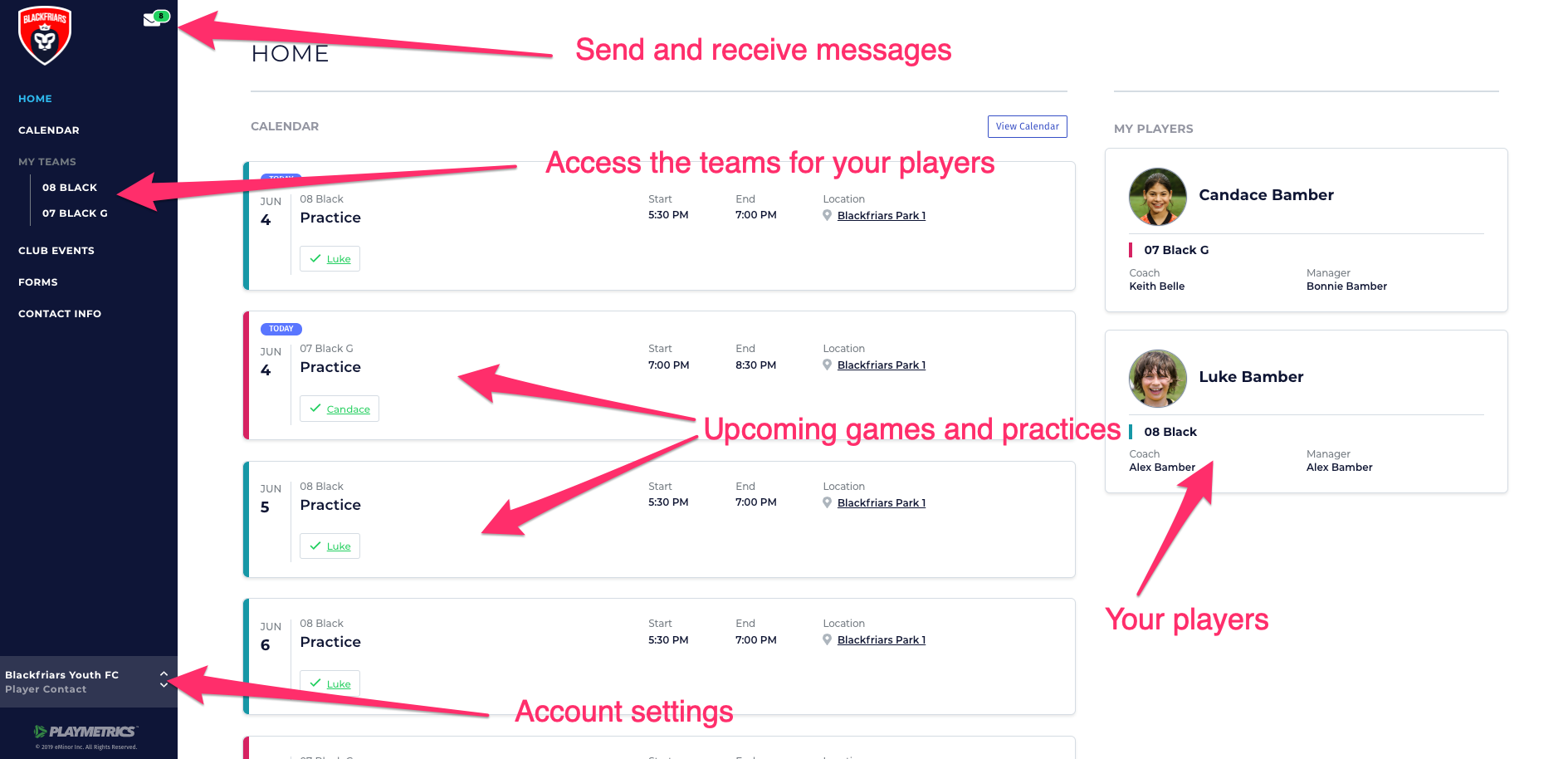This screenshot has height=759, width=1568.
Task: Open the Forms page in sidebar
Action: tap(38, 282)
